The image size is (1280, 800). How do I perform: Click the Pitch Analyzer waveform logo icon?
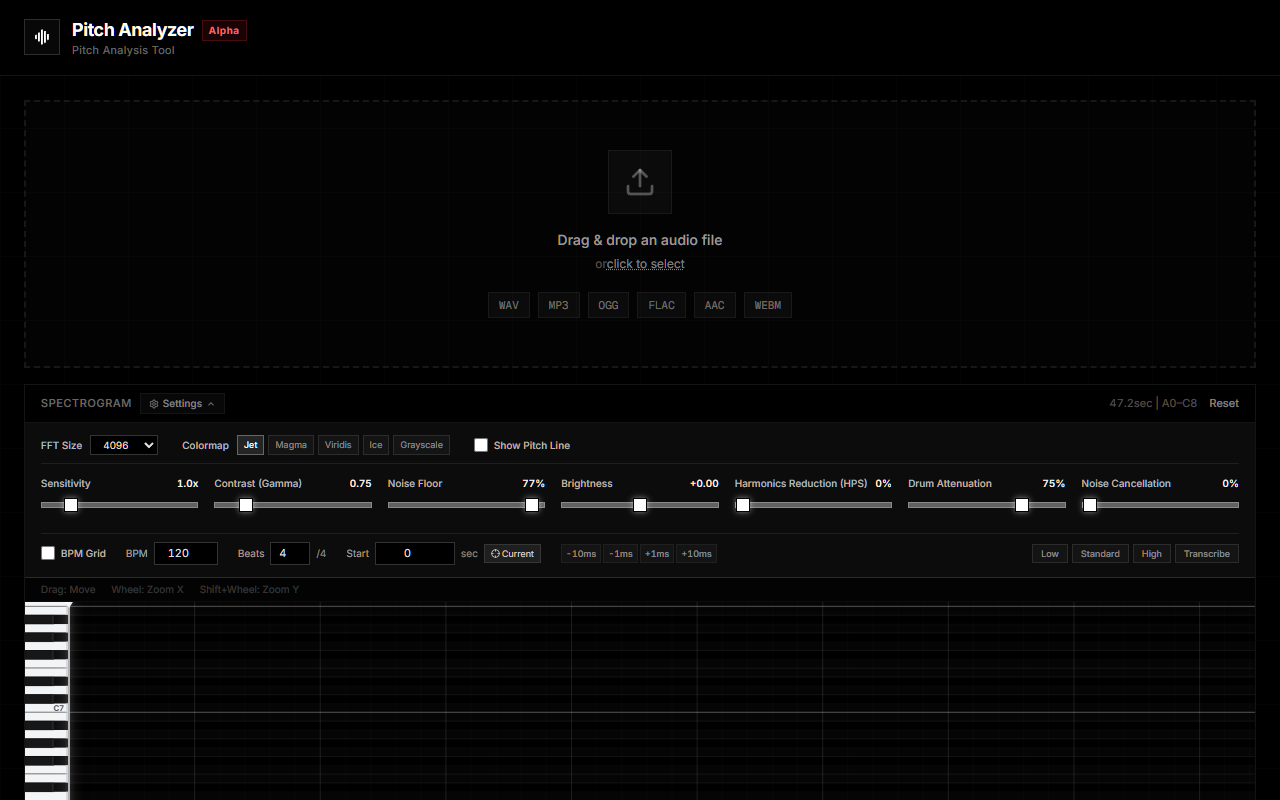coord(42,37)
